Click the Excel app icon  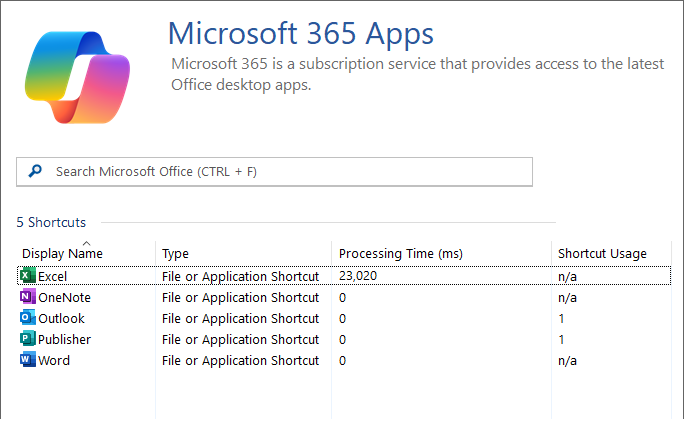pyautogui.click(x=28, y=276)
